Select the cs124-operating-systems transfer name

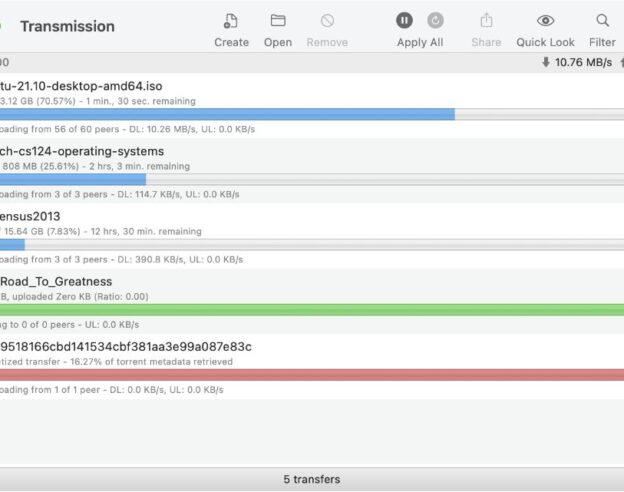(82, 151)
